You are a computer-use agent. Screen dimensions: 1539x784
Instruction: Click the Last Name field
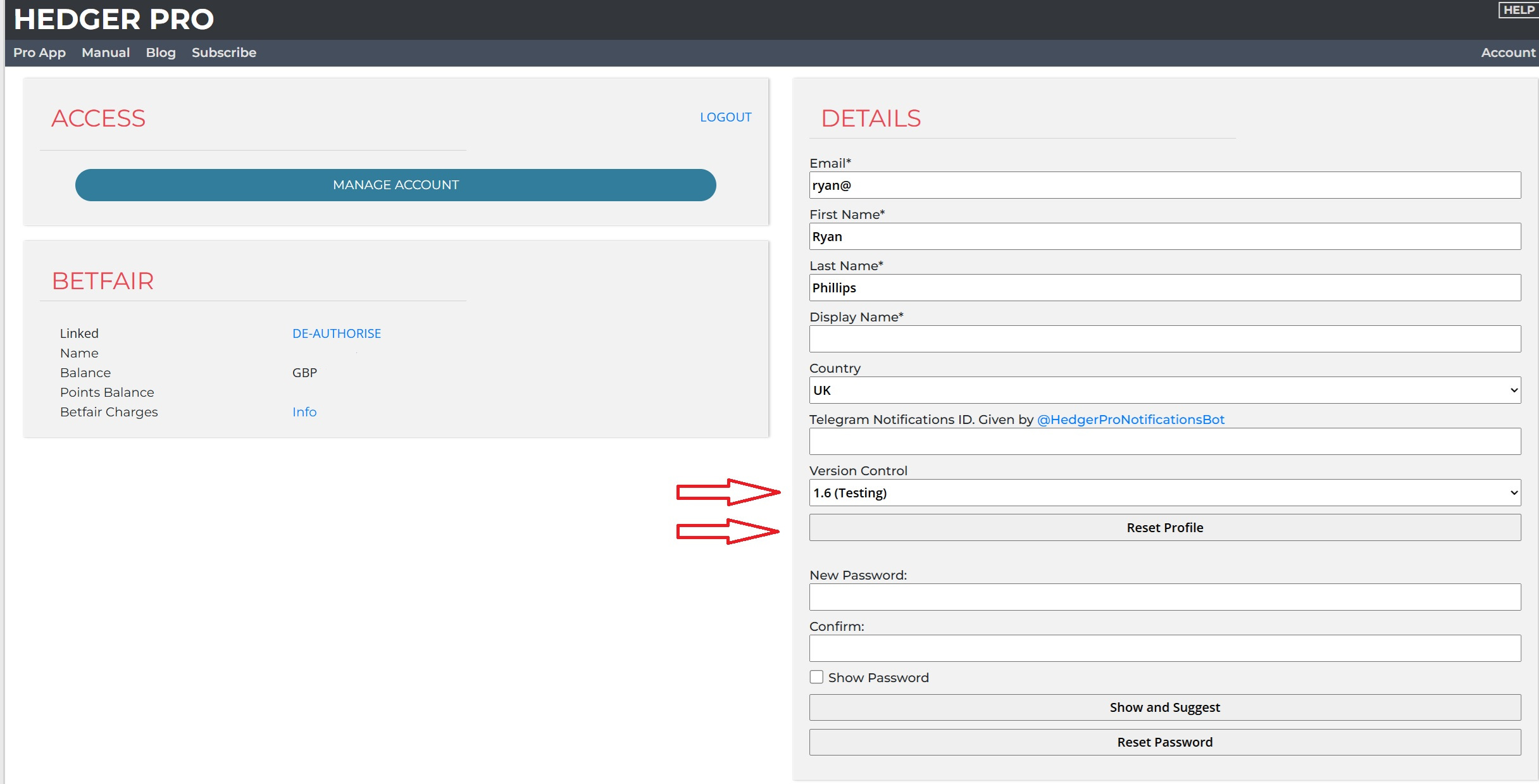coord(1165,288)
